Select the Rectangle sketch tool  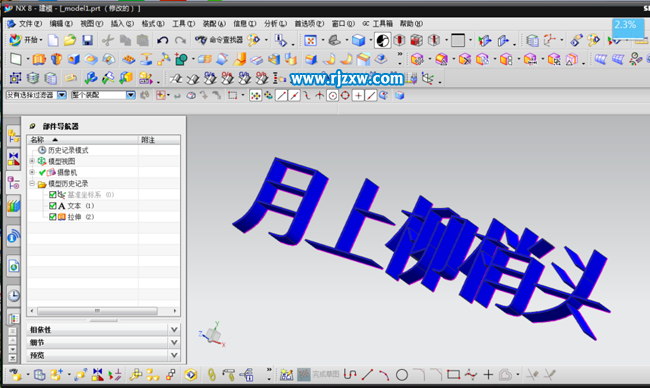click(x=453, y=375)
